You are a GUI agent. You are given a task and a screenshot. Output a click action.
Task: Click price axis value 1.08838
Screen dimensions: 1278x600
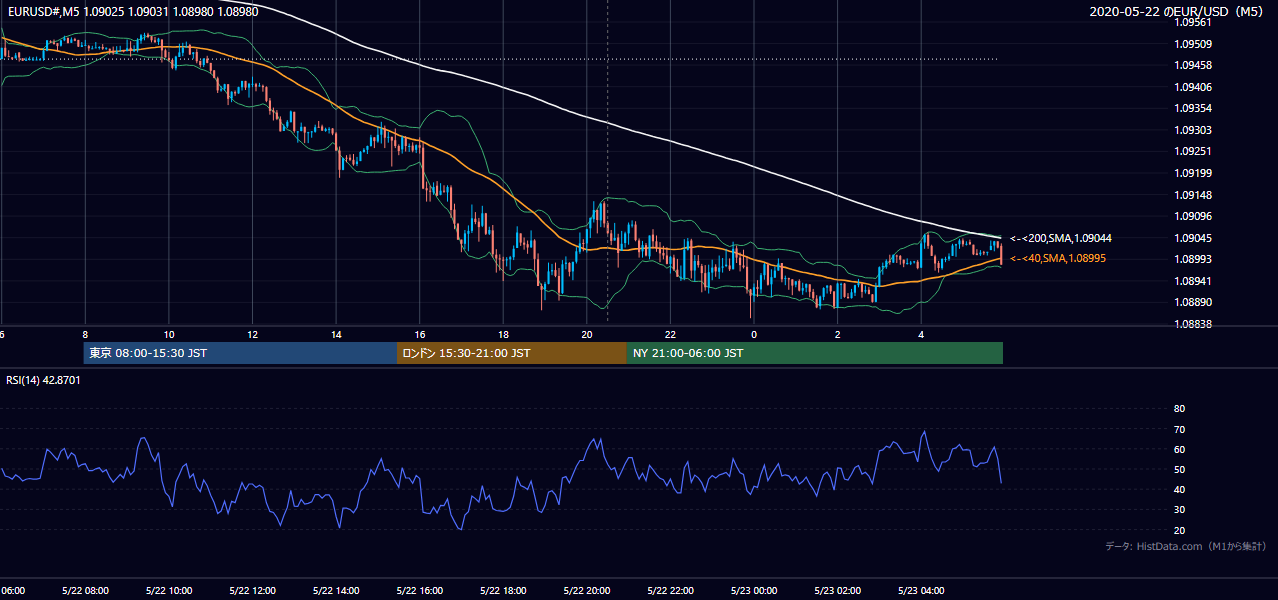[x=1192, y=324]
